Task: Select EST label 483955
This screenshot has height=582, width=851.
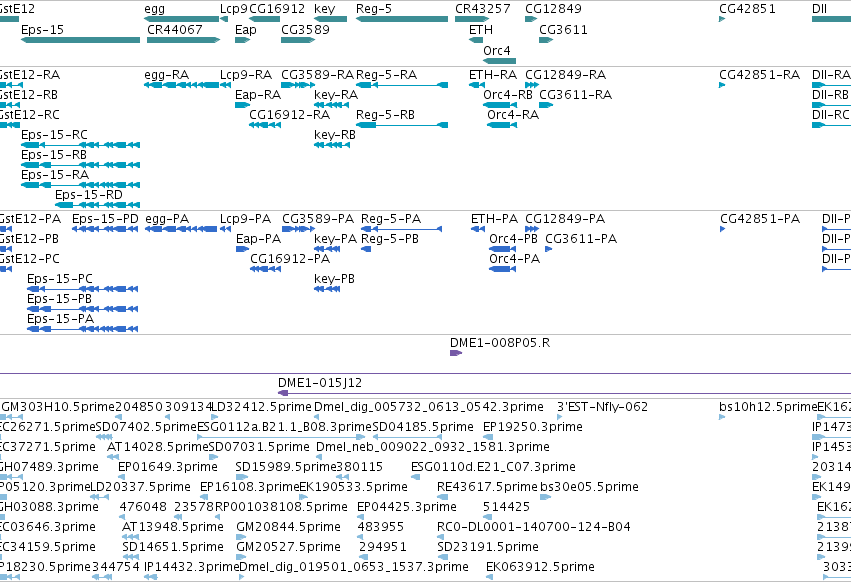Action: click(380, 527)
